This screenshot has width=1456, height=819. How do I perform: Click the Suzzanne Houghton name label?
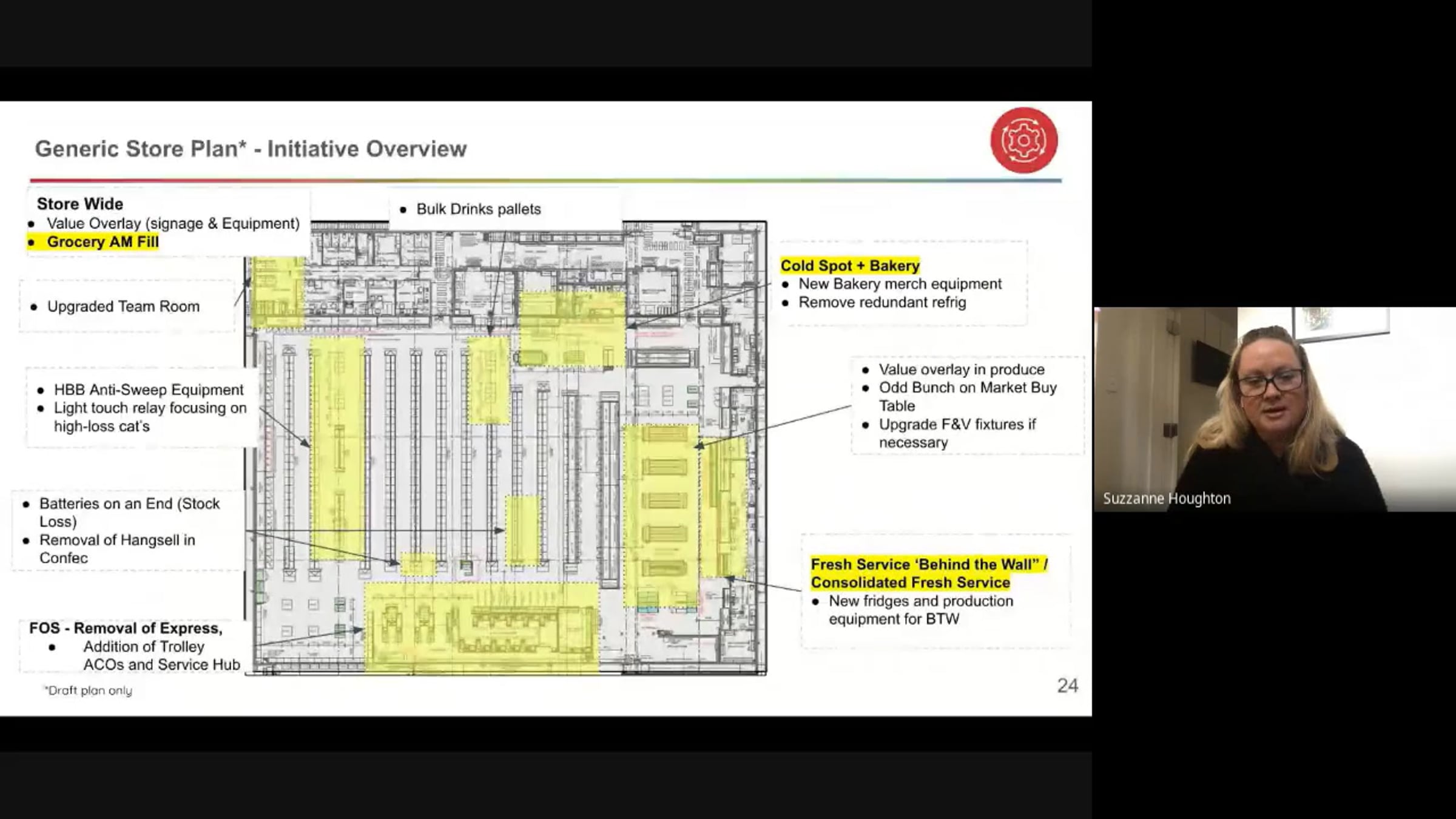click(1166, 499)
